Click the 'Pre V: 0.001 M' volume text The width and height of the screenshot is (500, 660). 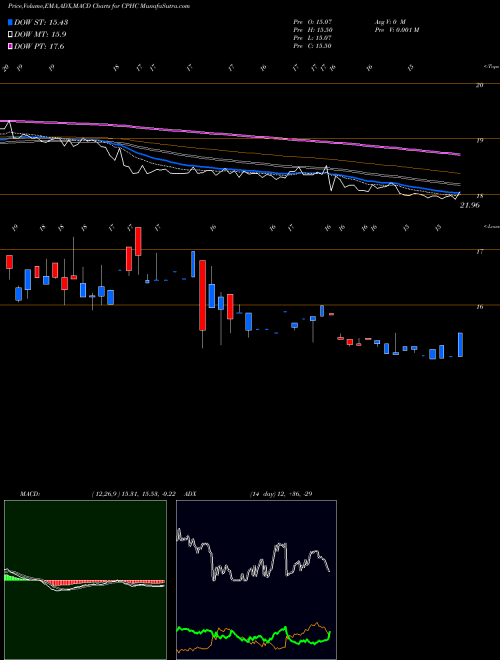[x=396, y=30]
